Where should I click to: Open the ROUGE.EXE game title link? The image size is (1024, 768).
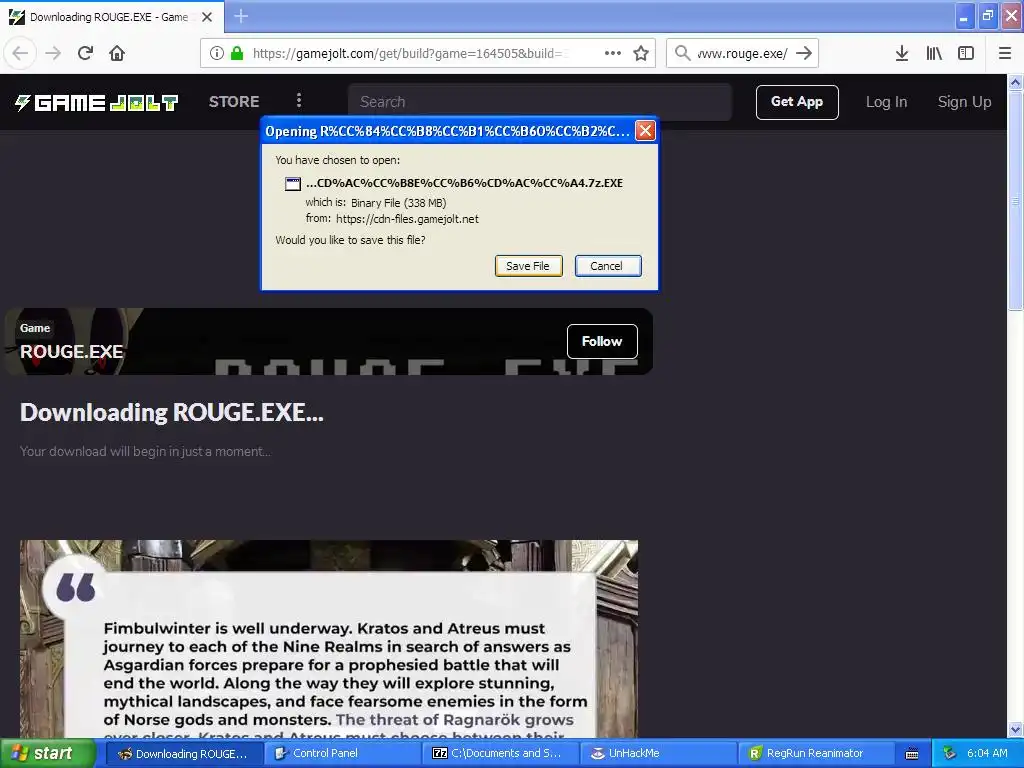click(x=72, y=351)
